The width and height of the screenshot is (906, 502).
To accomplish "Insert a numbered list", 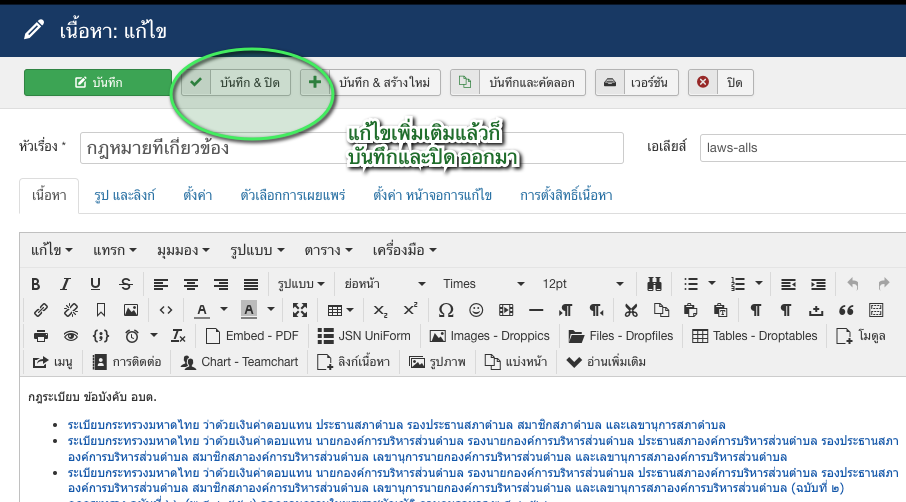I will coord(738,284).
